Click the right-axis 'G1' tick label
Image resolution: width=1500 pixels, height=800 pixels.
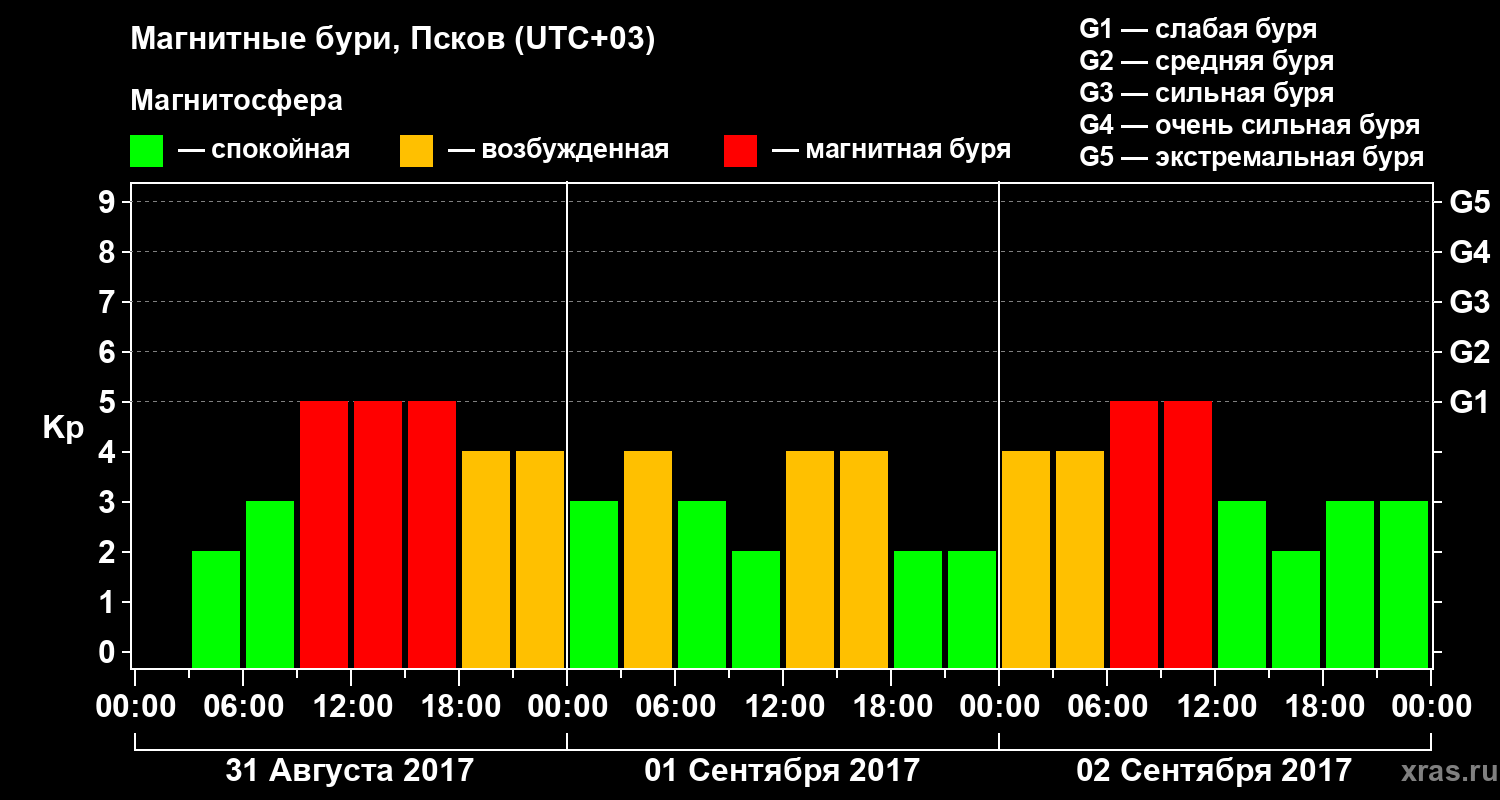[1470, 402]
